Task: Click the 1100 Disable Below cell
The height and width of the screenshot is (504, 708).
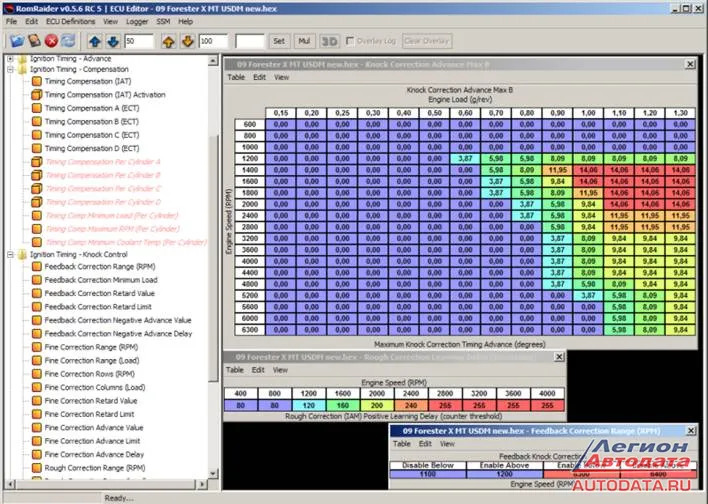Action: 428,474
